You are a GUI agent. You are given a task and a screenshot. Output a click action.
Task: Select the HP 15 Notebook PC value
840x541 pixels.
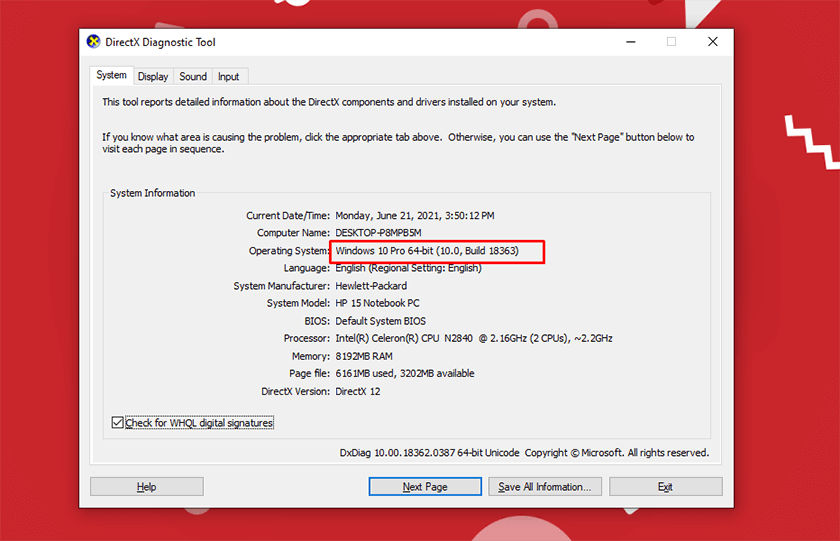[x=377, y=303]
